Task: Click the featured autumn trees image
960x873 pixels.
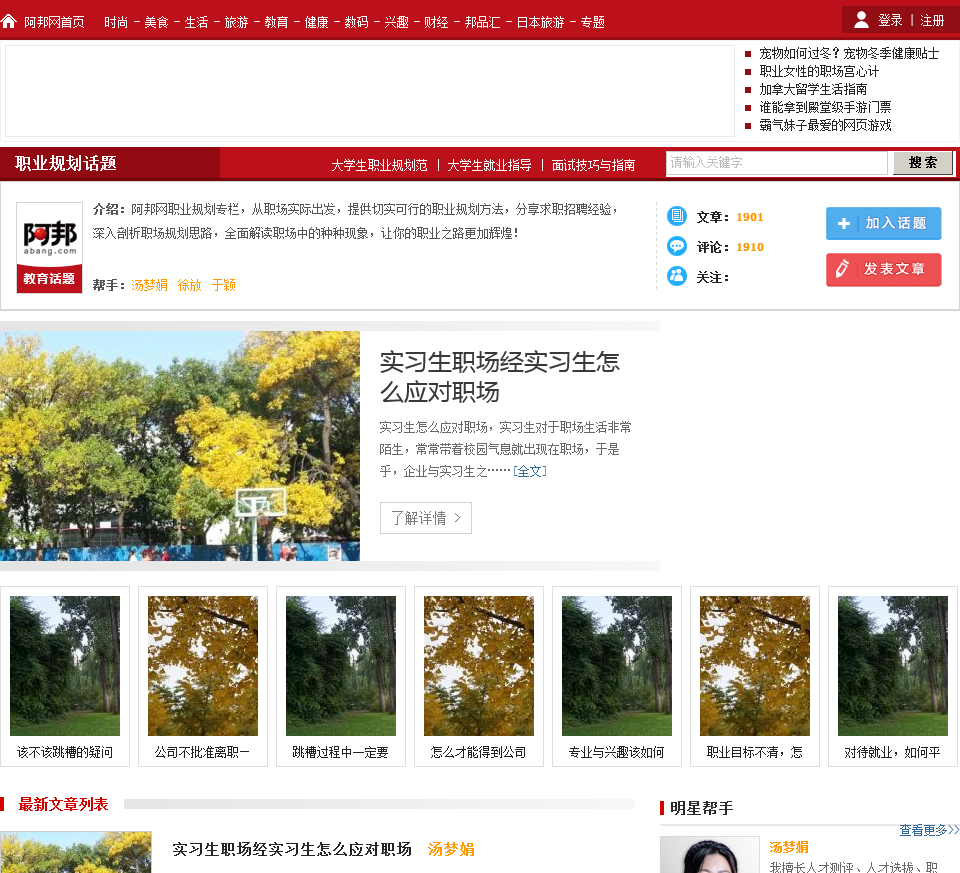Action: click(180, 446)
